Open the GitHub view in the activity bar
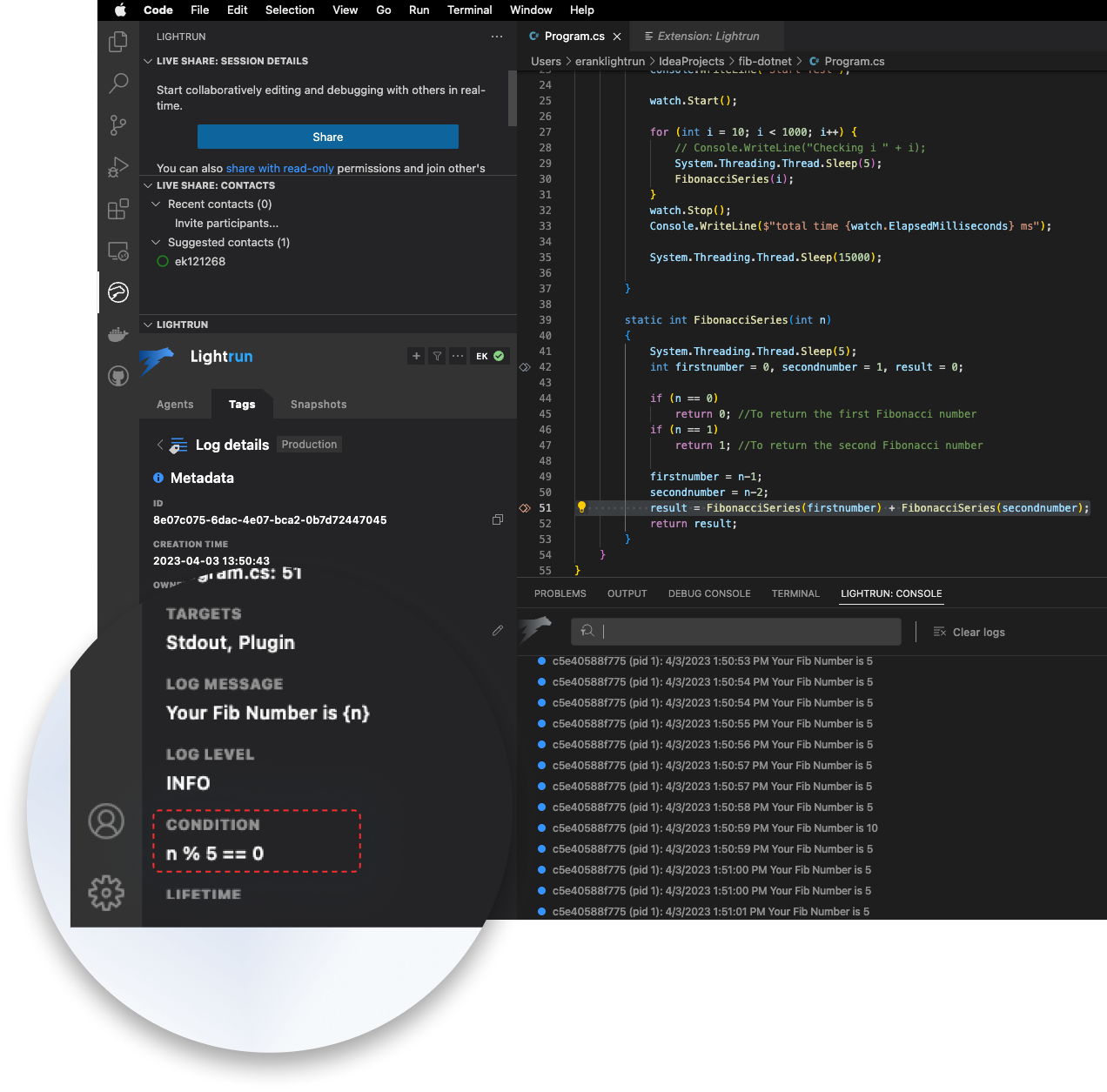Viewport: 1107px width, 1092px height. click(118, 376)
